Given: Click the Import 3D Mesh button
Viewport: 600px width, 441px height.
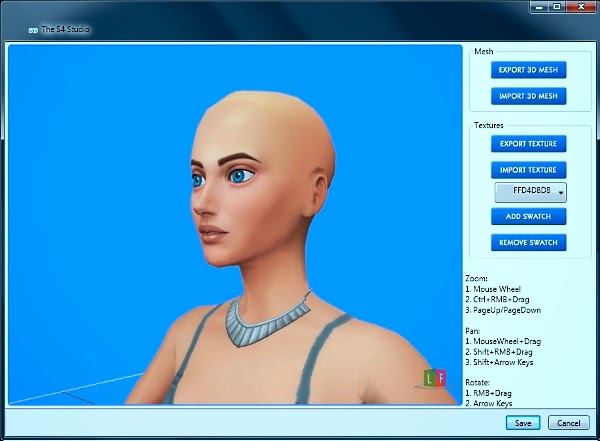Looking at the screenshot, I should pos(528,96).
